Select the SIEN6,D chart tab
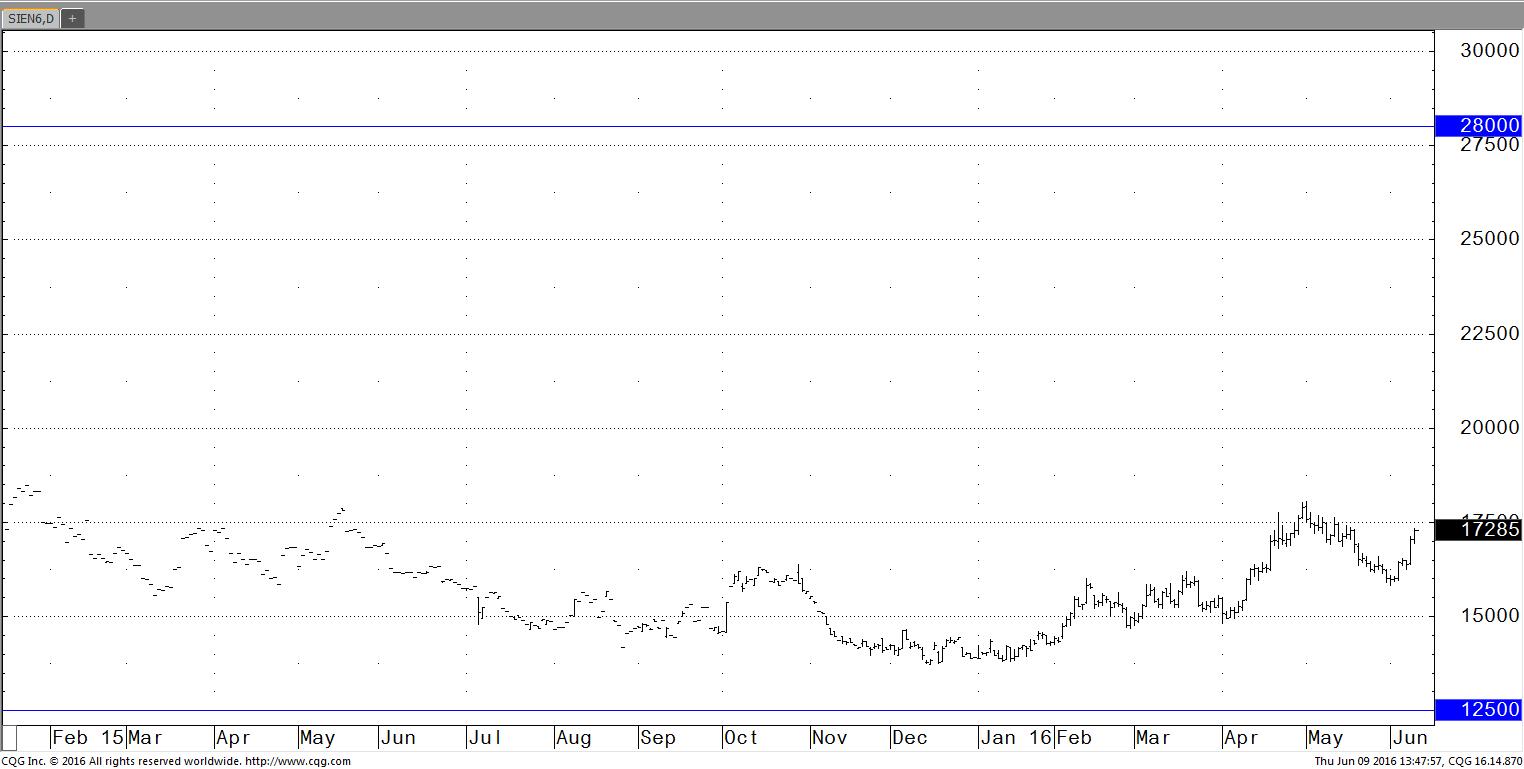This screenshot has height=769, width=1524. [x=31, y=18]
